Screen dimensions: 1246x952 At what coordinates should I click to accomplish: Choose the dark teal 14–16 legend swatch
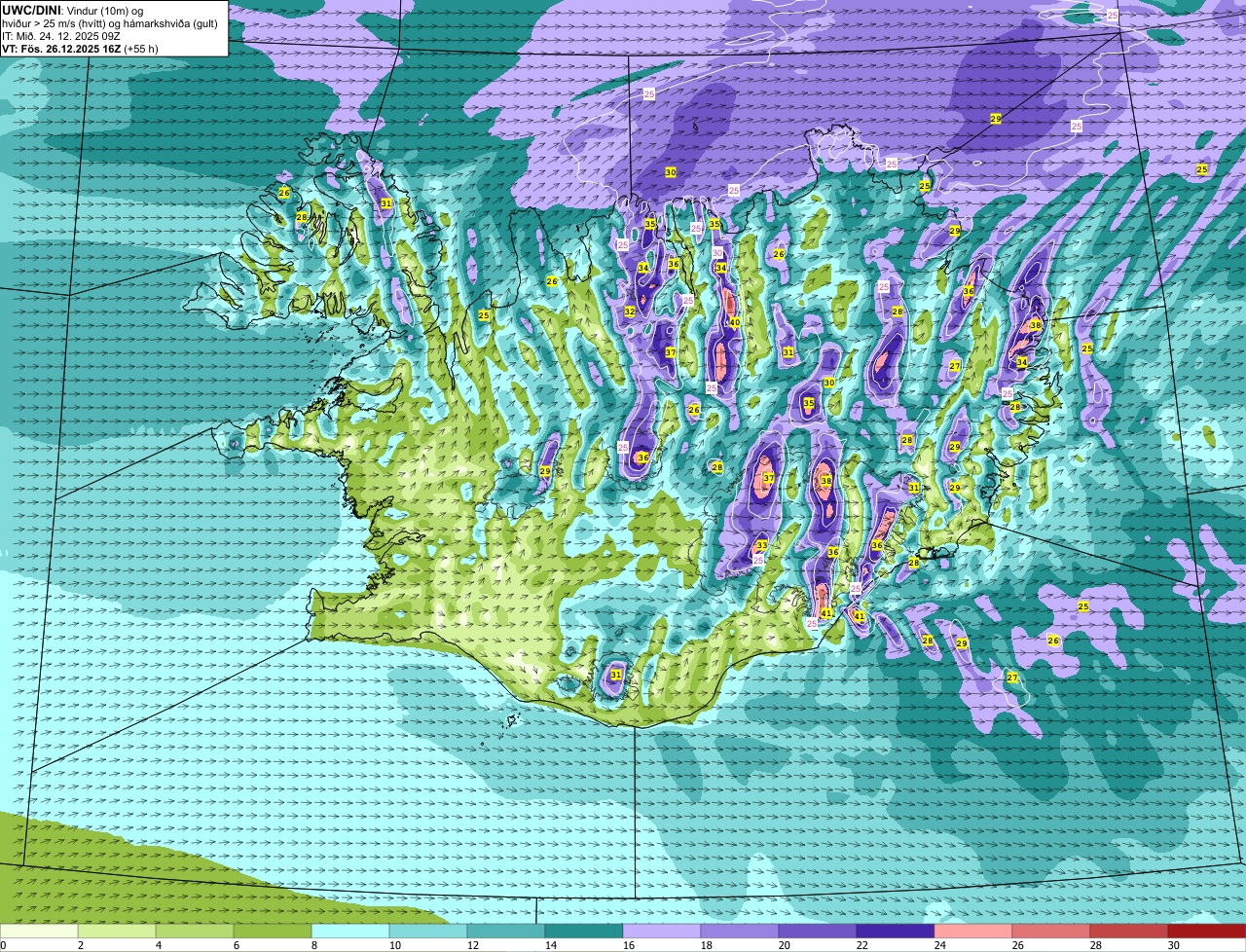pos(584,931)
